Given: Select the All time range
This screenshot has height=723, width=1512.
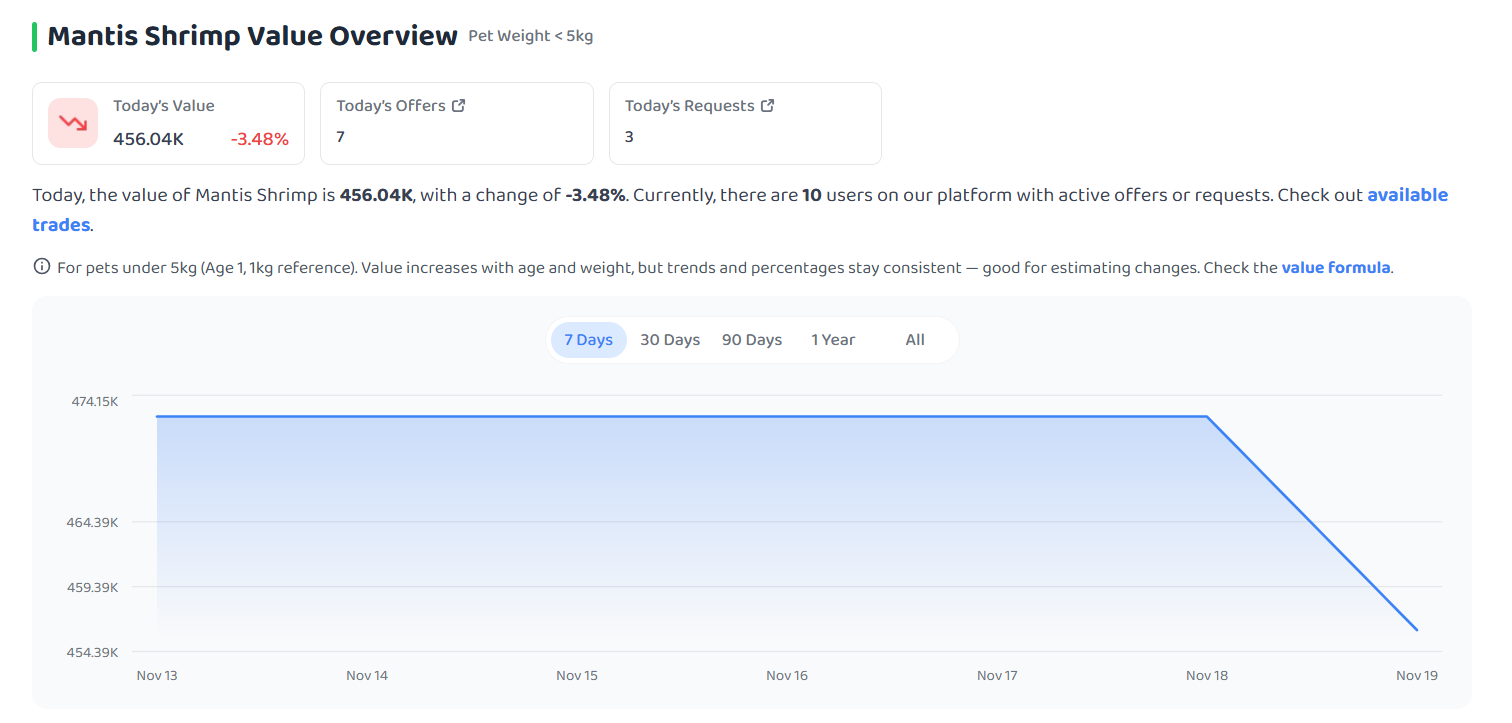Looking at the screenshot, I should (915, 340).
